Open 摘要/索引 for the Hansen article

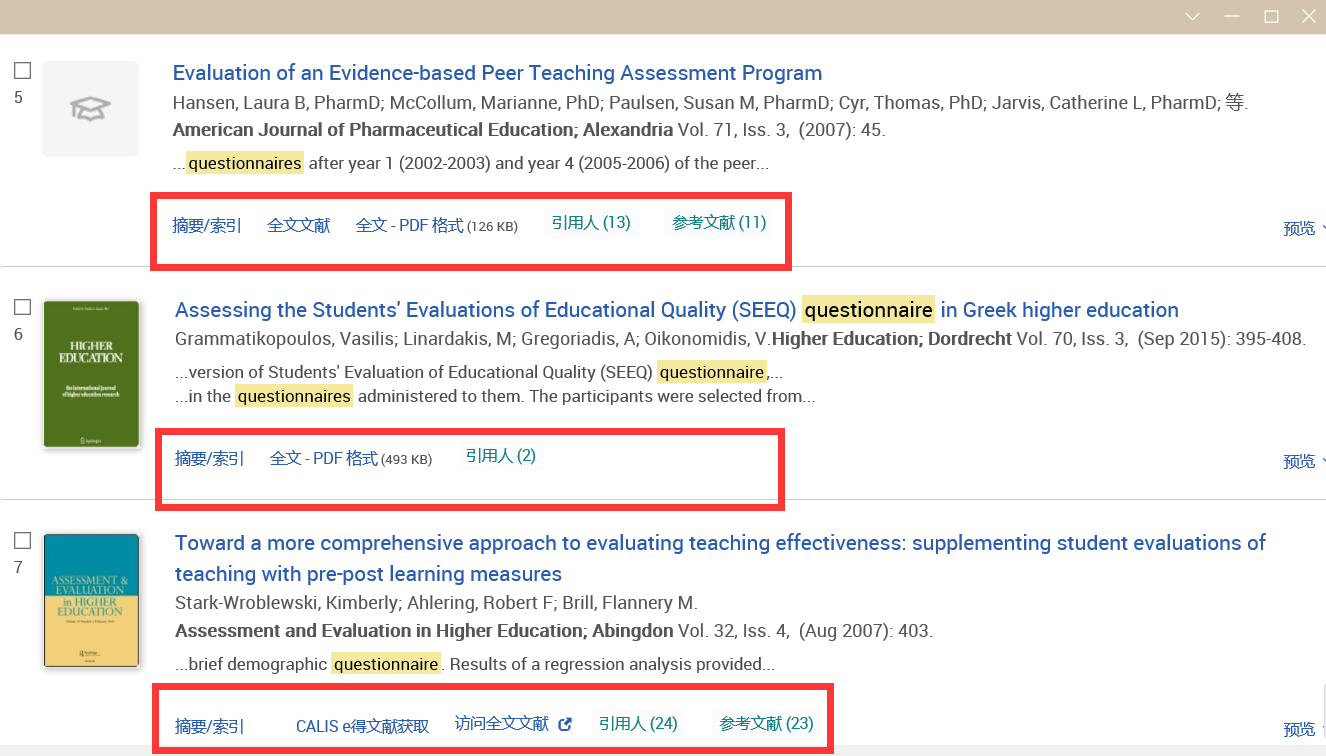[x=207, y=225]
